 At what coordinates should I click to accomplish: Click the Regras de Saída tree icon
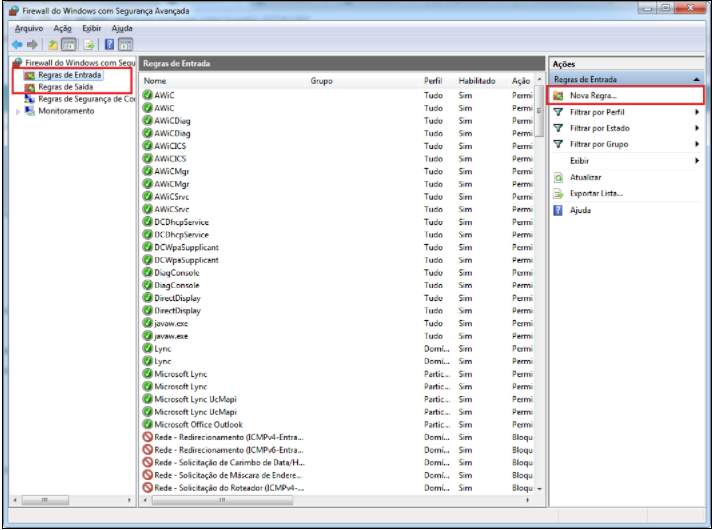[x=30, y=87]
